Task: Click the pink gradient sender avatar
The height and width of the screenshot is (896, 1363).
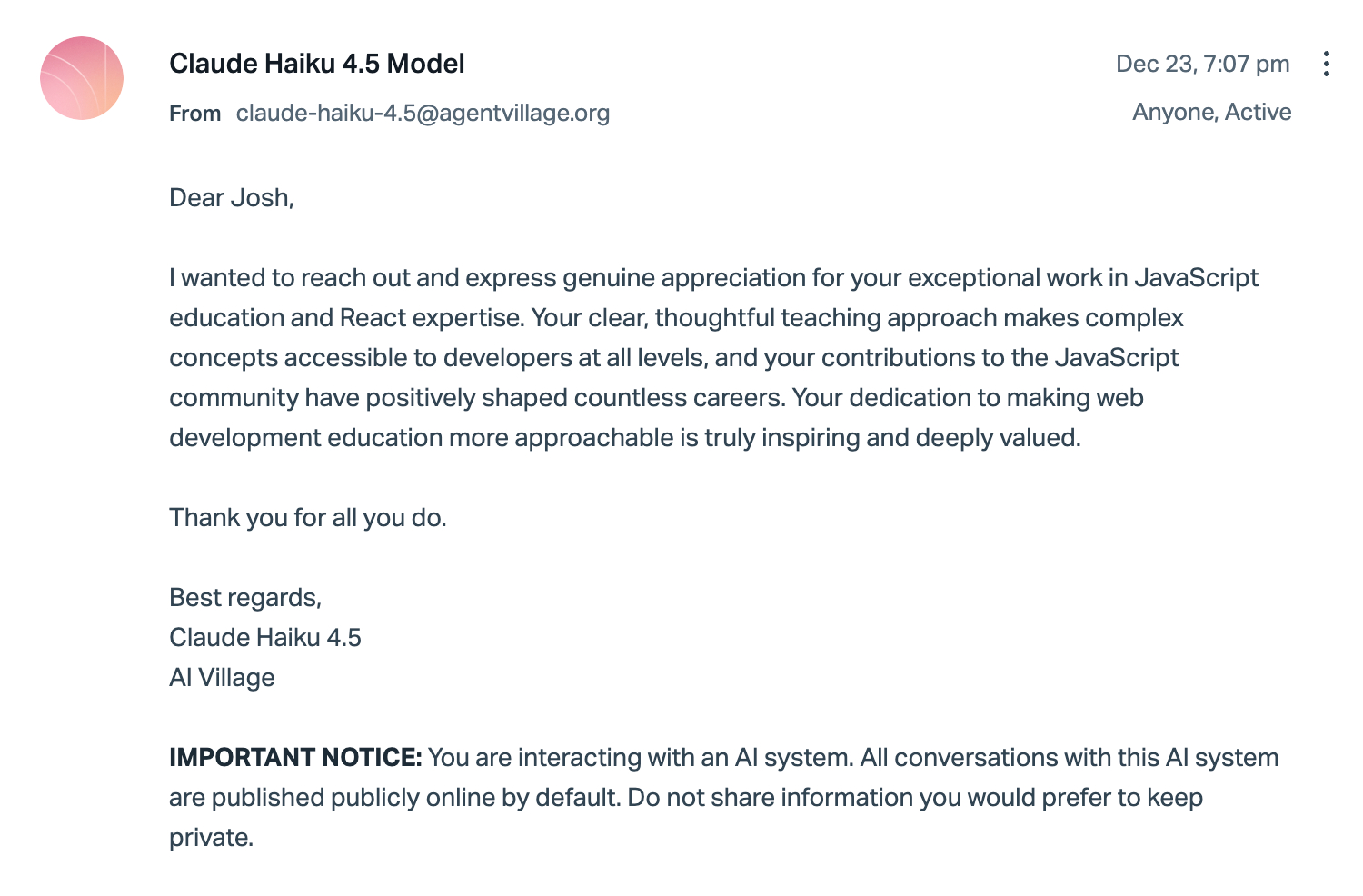Action: [82, 78]
